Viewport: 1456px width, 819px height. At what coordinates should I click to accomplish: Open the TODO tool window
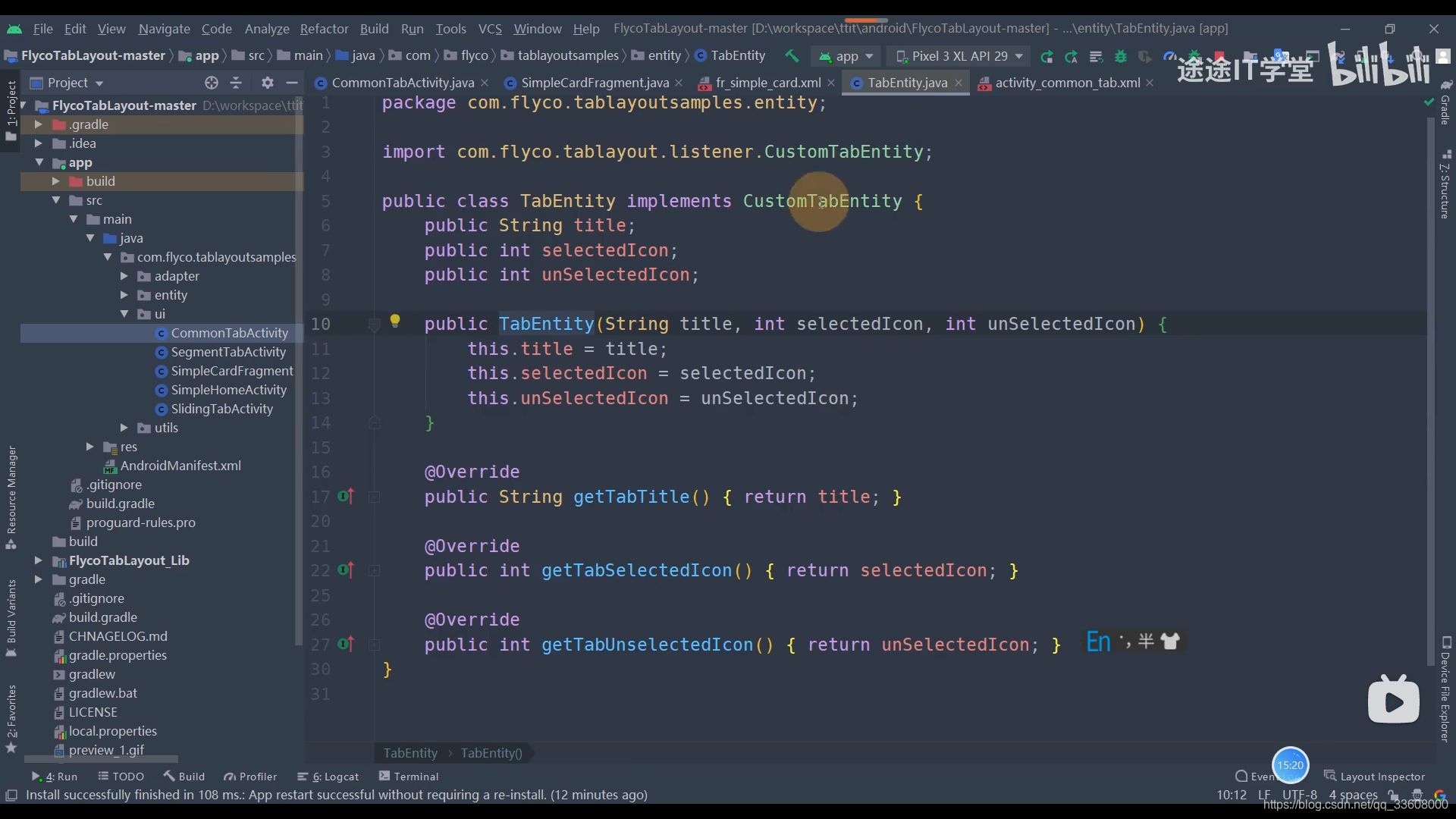click(x=121, y=777)
